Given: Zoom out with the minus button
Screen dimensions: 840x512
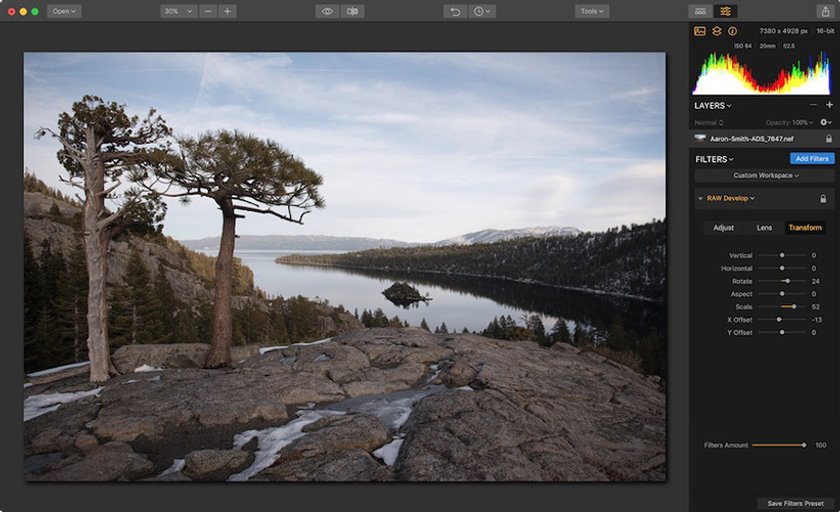Looking at the screenshot, I should click(208, 11).
